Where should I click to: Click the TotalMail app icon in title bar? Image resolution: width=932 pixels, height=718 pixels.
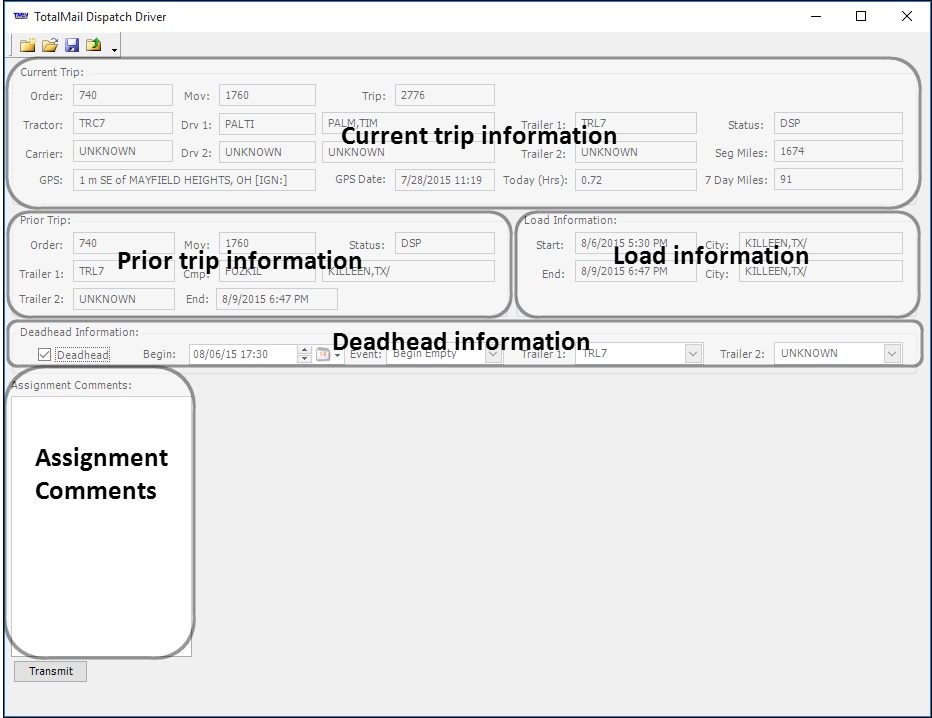pos(20,17)
